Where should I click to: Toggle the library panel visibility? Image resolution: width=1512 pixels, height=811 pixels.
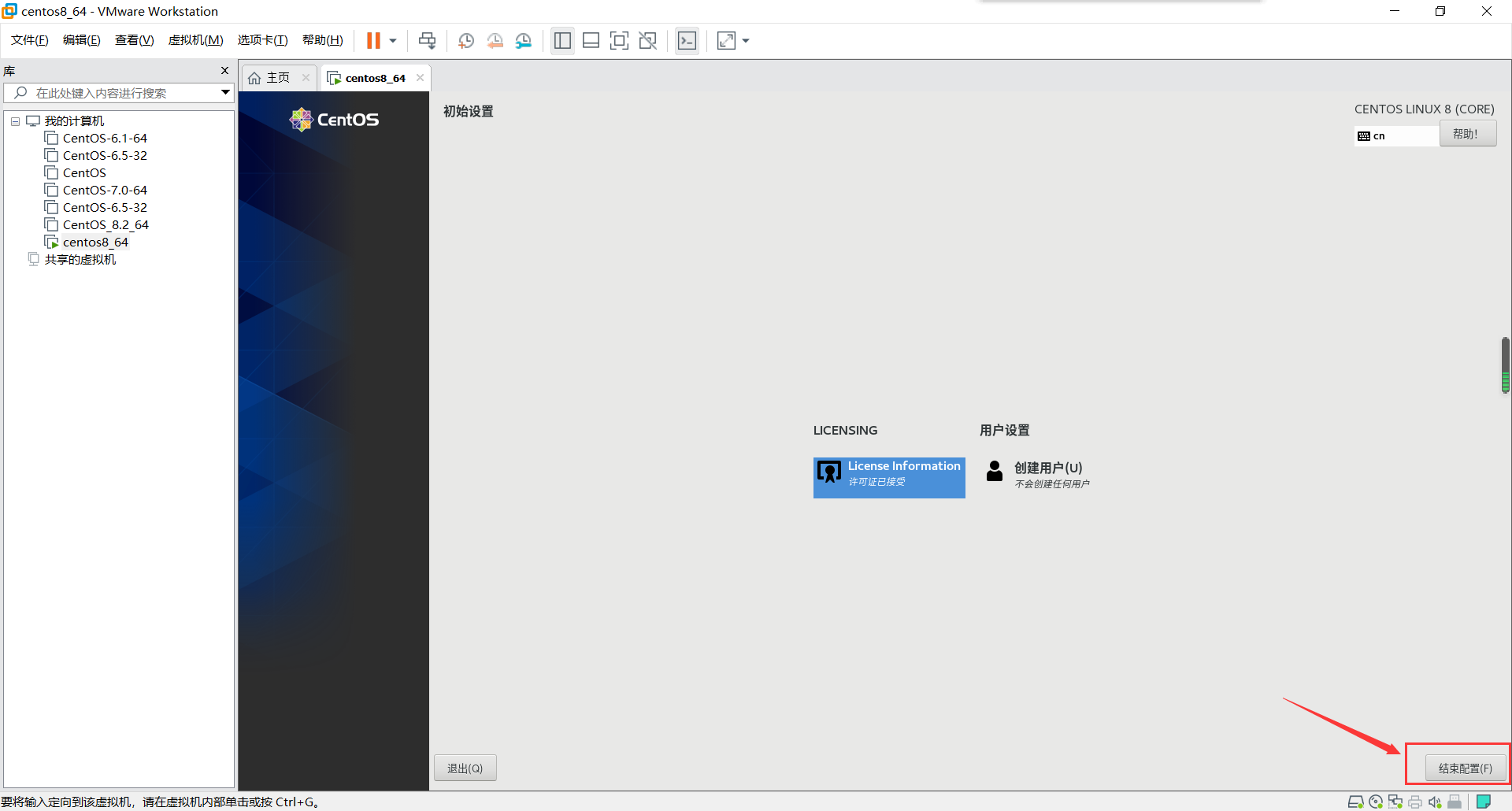(x=562, y=40)
